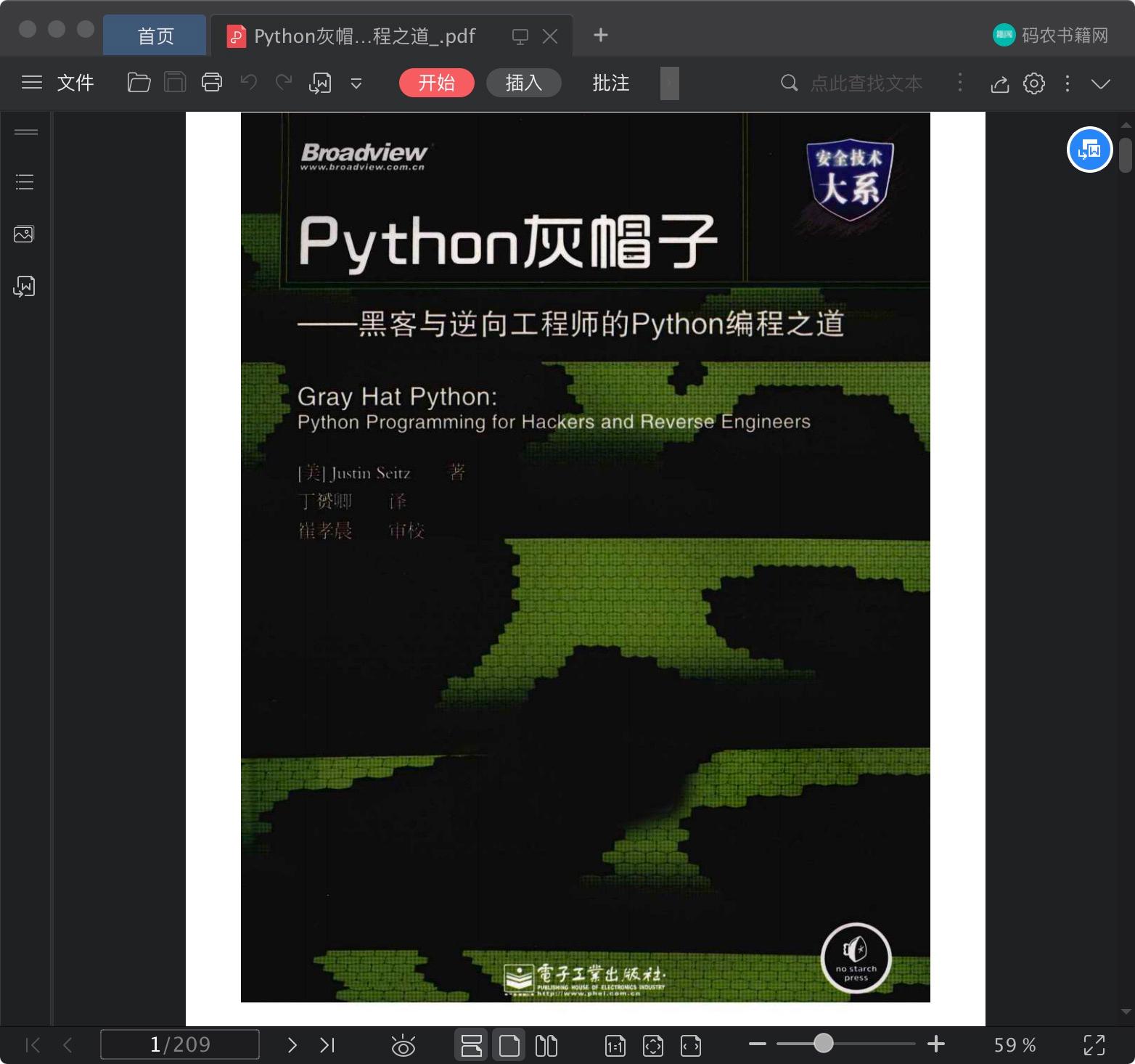
Task: Toggle the sidebar collapse handle icon
Action: click(x=26, y=131)
